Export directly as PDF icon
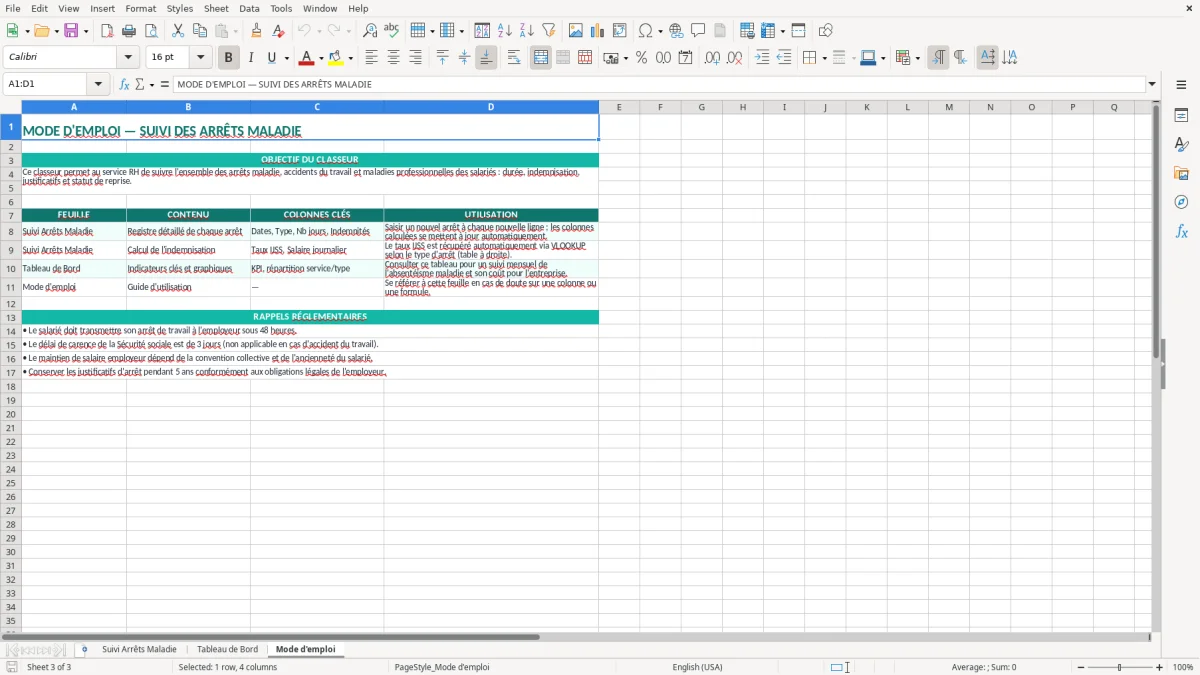This screenshot has height=675, width=1200. [107, 31]
